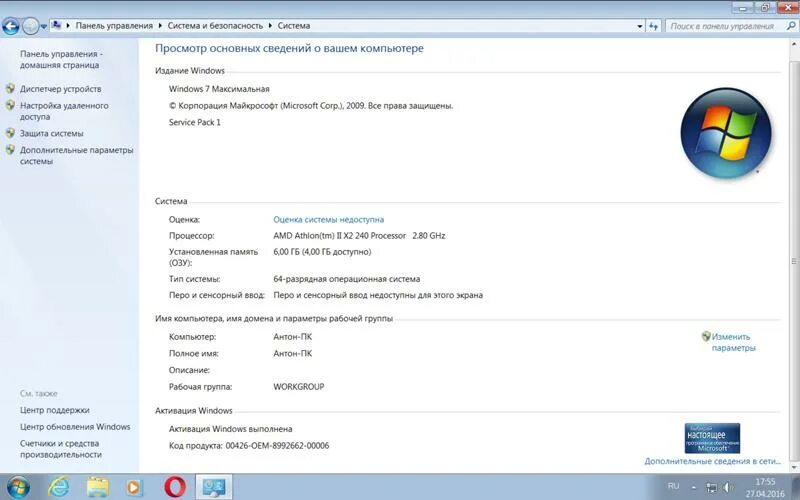Viewport: 800px width, 500px height.
Task: Click the Forward navigation arrow button
Action: [31, 26]
